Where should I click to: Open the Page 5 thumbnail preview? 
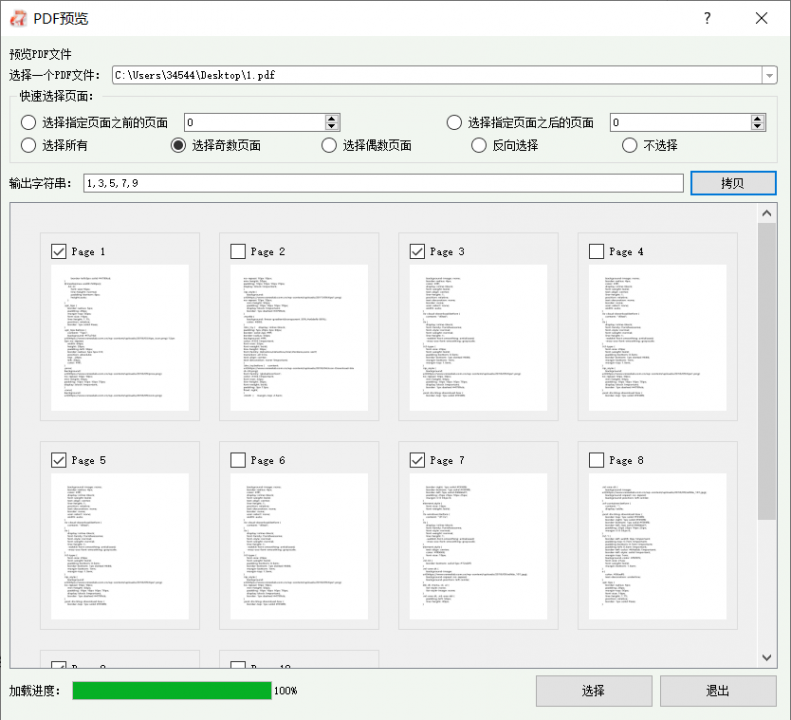pyautogui.click(x=120, y=546)
